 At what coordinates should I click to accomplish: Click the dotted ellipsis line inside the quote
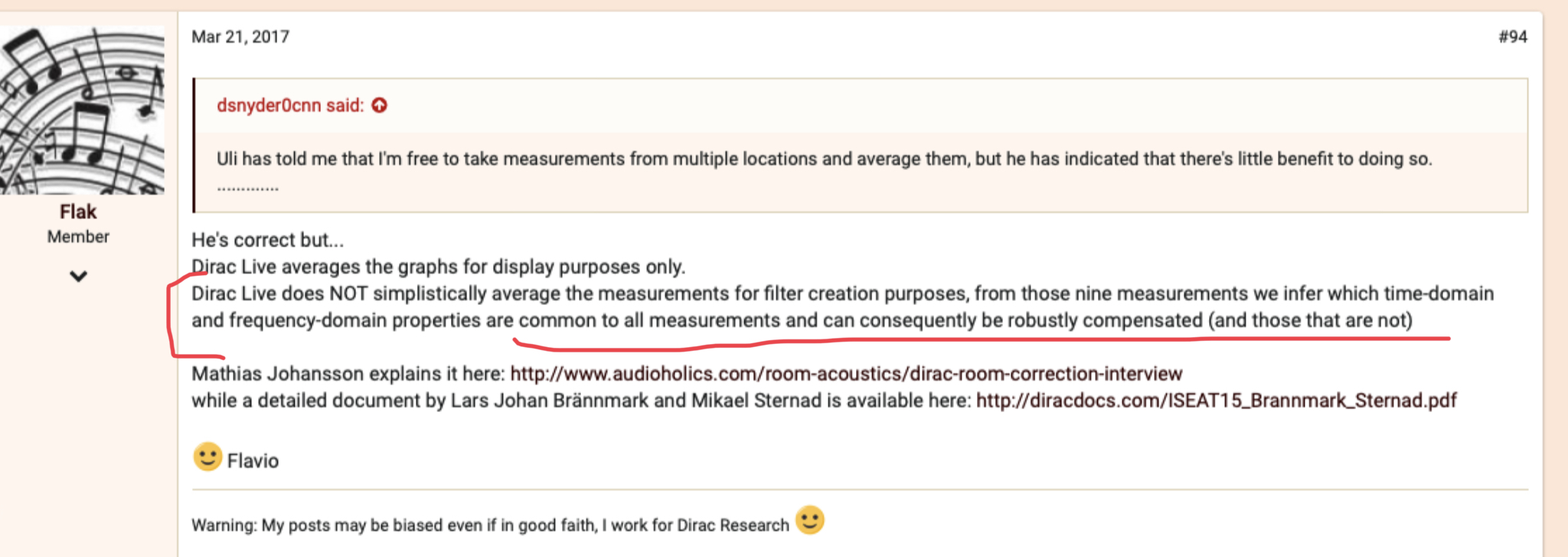pyautogui.click(x=247, y=188)
